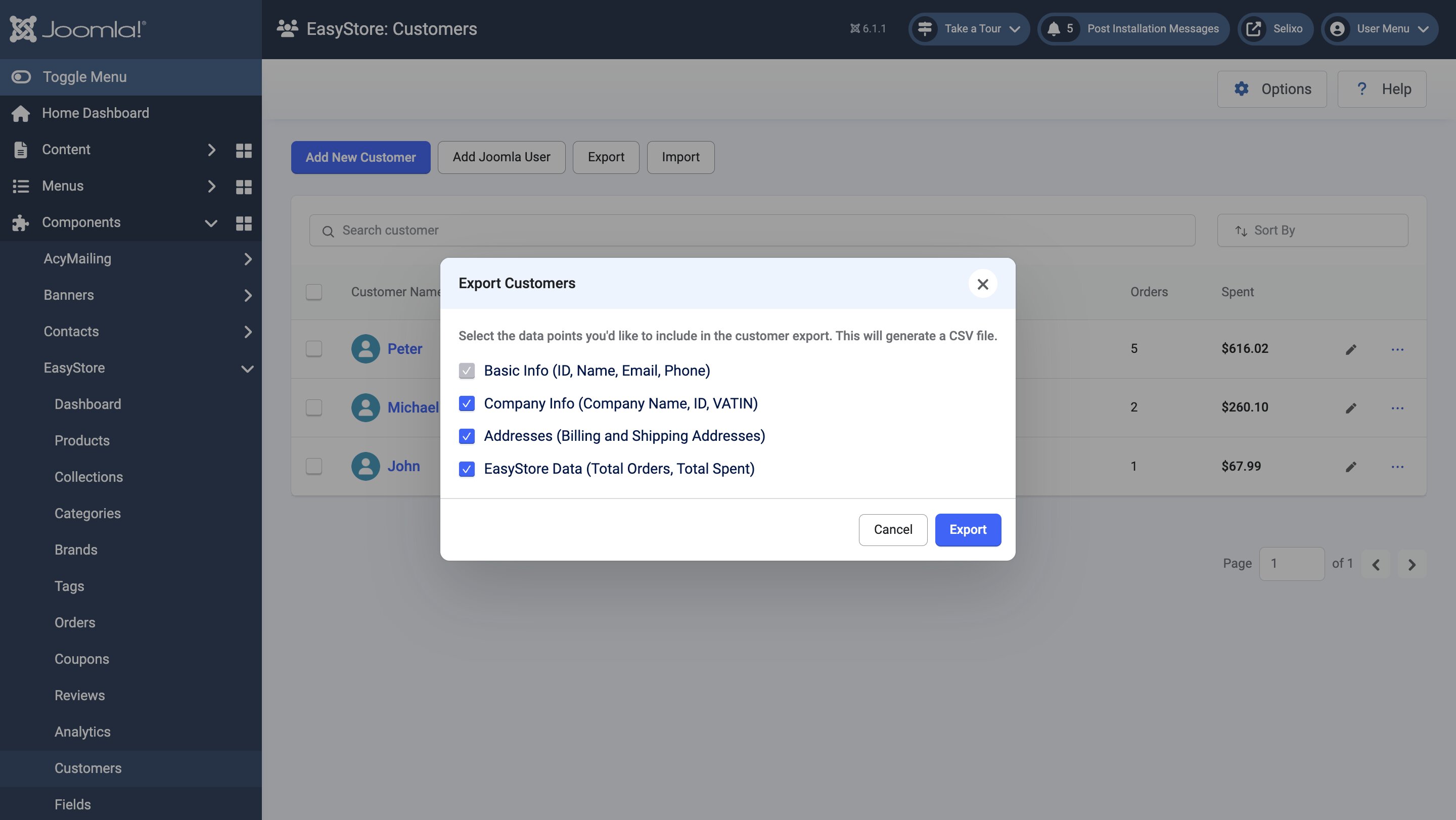Open Reviews menu item

[80, 695]
